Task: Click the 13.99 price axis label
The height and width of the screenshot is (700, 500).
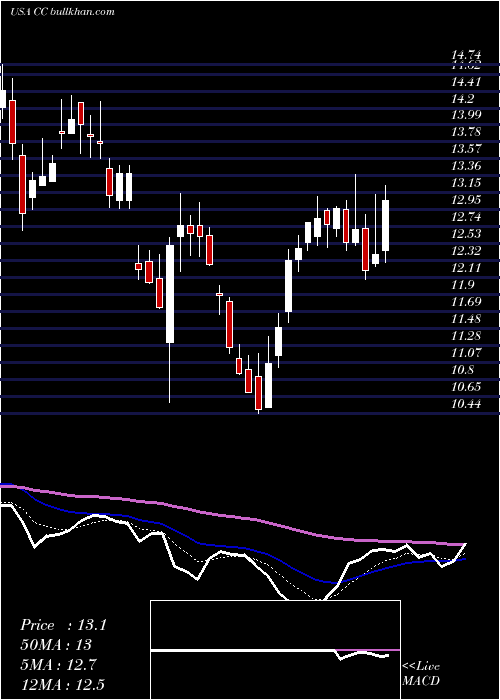Action: (x=467, y=115)
